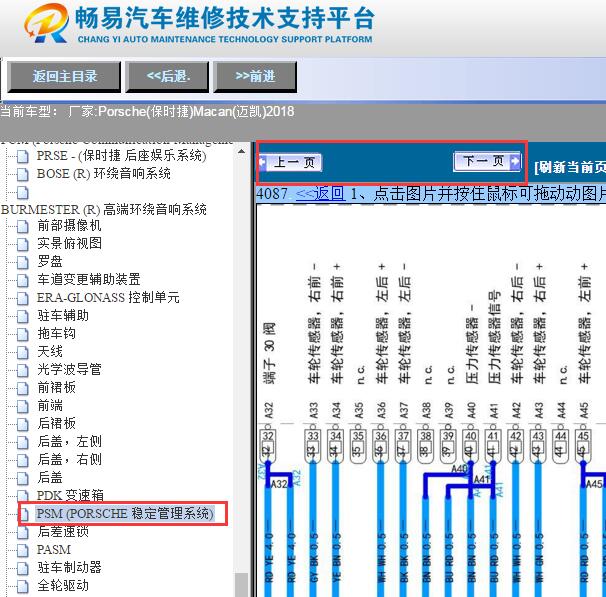Select ERA-GLONASS 控制单元
Image resolution: width=606 pixels, height=597 pixels.
click(x=108, y=298)
